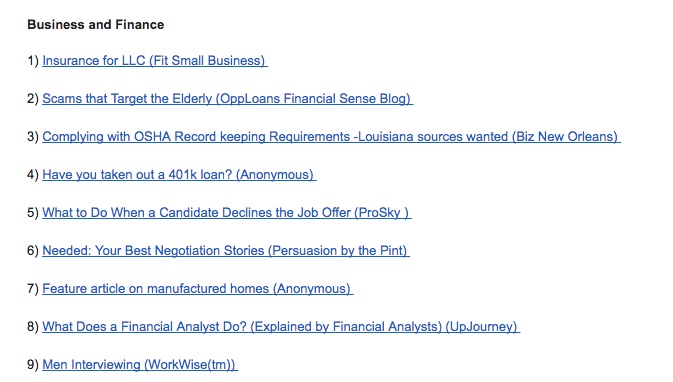This screenshot has width=673, height=382.
Task: Open the Insurance for LLC link
Action: click(x=155, y=61)
